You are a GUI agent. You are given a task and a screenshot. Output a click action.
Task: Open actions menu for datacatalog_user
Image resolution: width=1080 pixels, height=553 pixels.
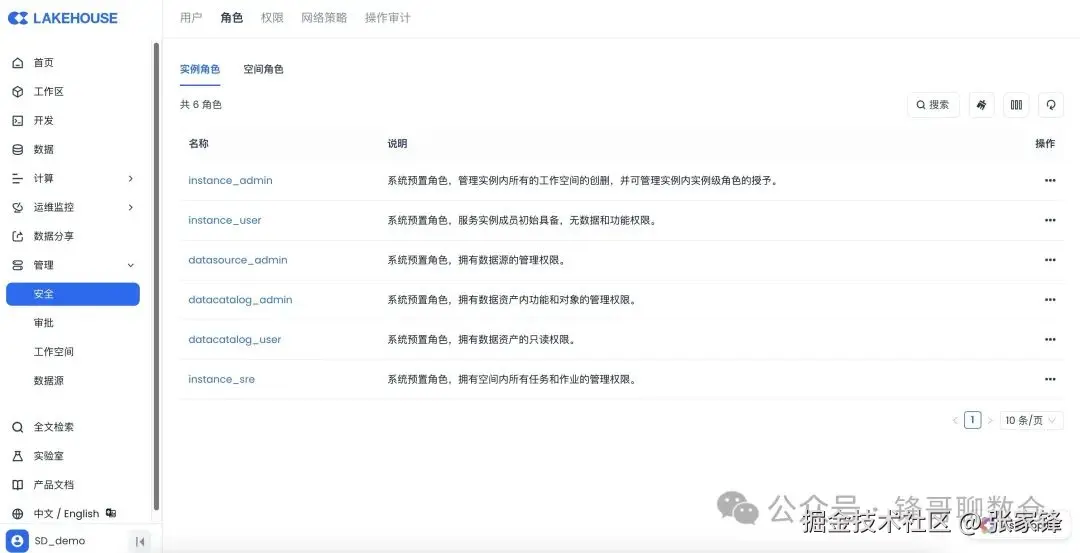(1050, 340)
